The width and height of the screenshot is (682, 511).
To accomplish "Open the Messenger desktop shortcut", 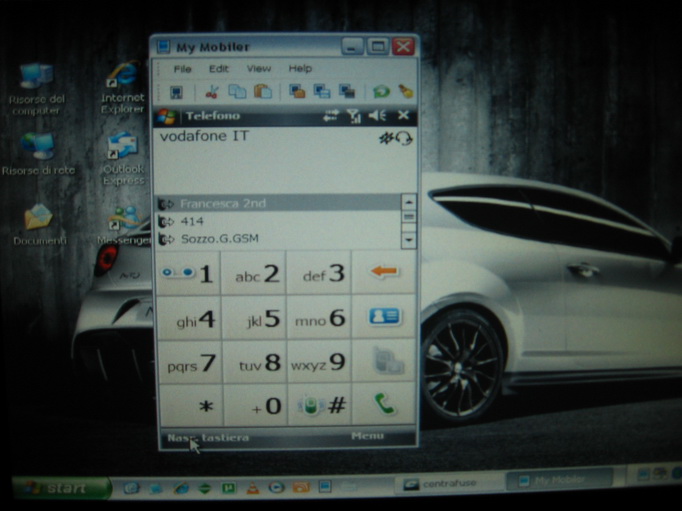I will click(124, 225).
